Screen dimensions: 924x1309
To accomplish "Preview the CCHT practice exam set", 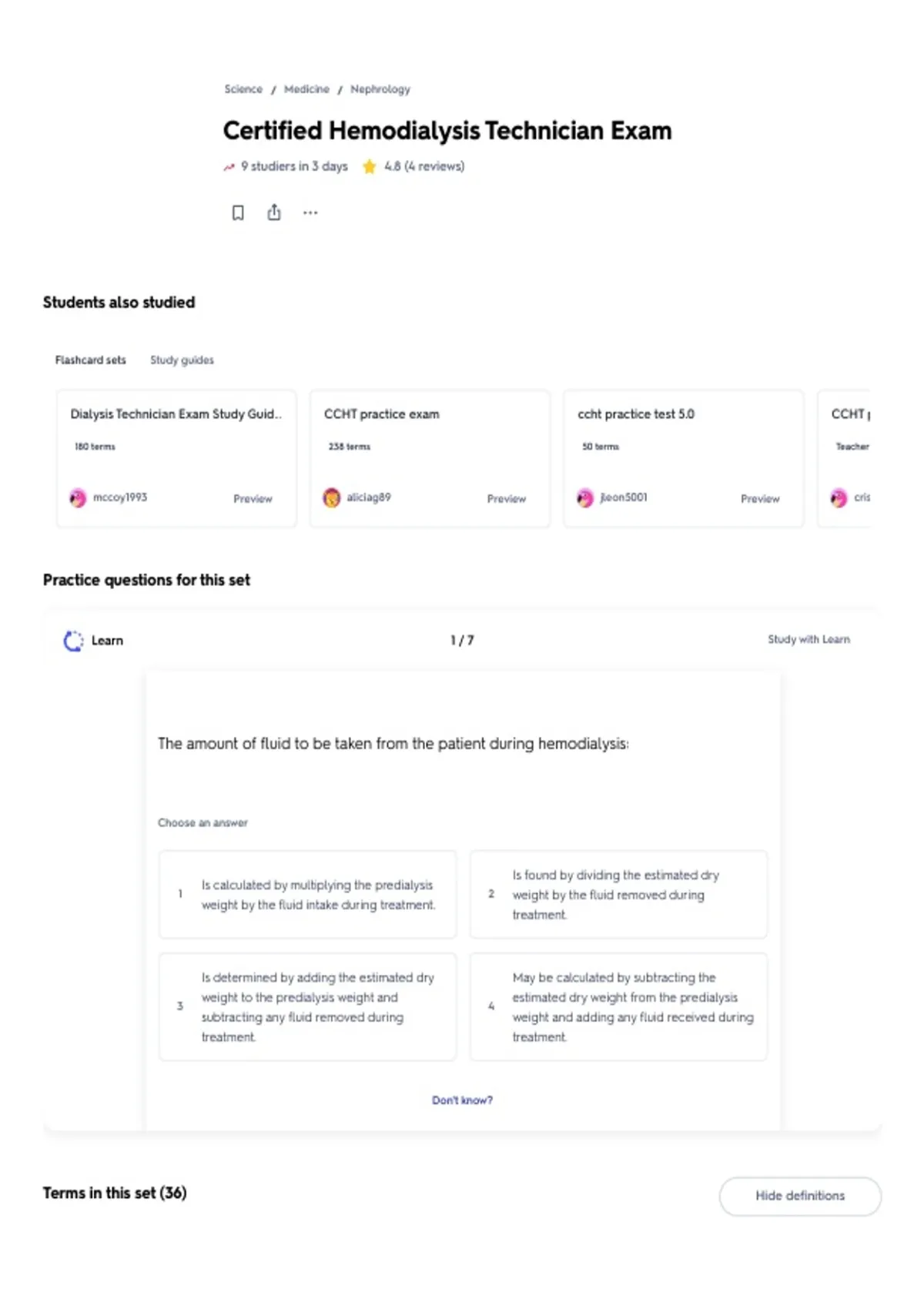I will 506,499.
